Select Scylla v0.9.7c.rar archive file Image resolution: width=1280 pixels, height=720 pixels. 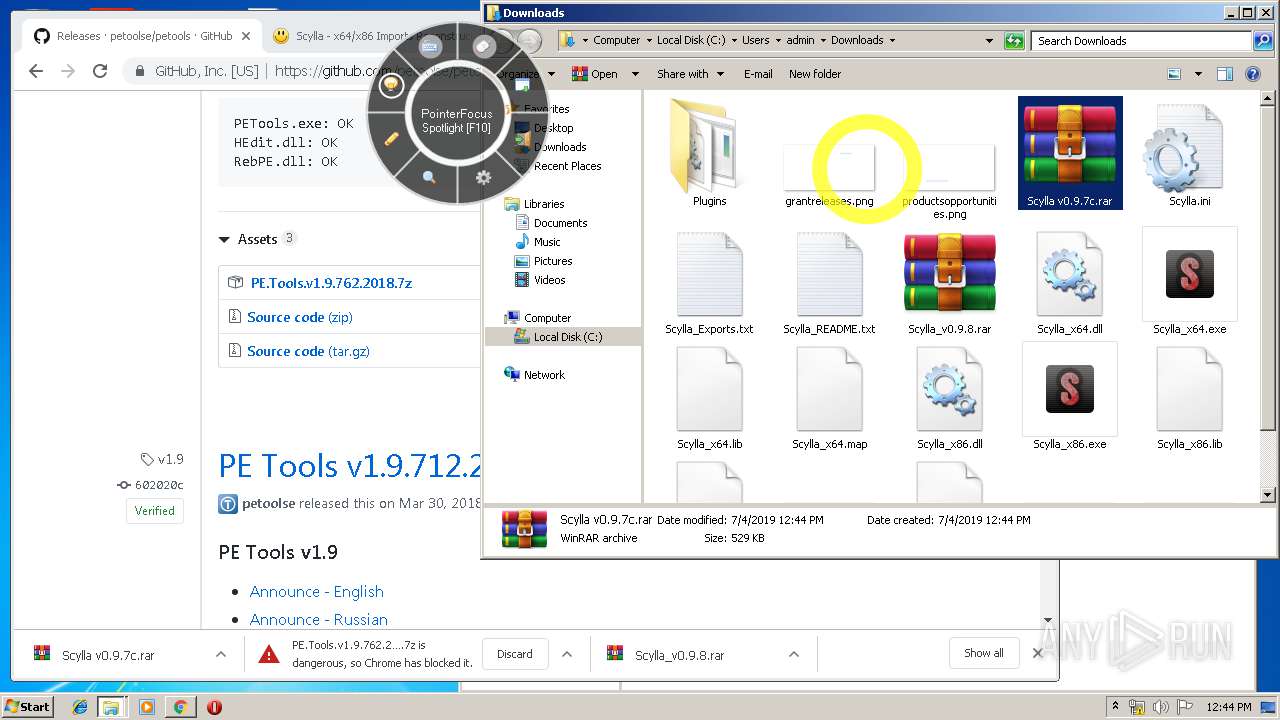pyautogui.click(x=1069, y=153)
